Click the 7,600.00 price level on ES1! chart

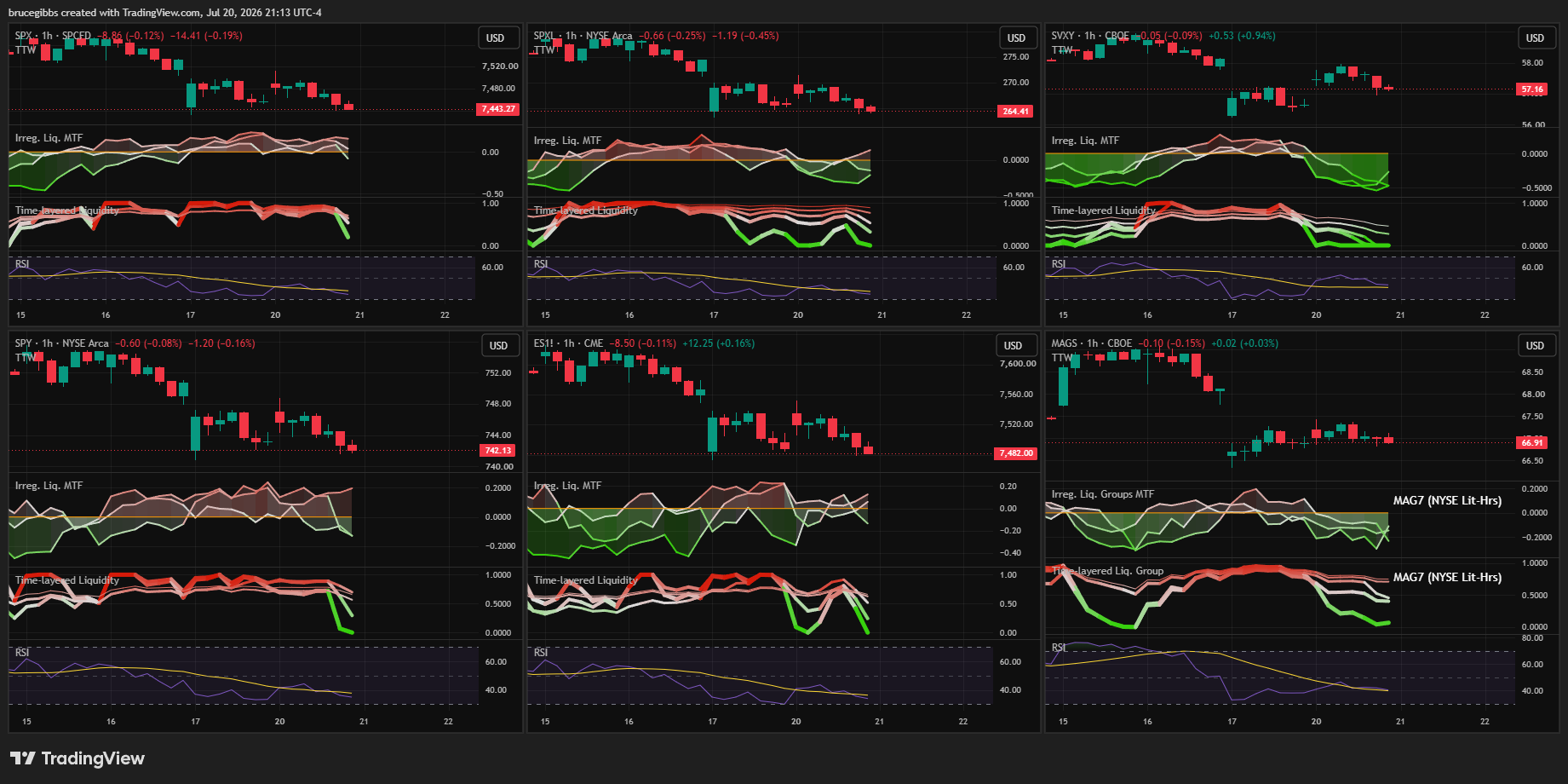tap(1018, 364)
